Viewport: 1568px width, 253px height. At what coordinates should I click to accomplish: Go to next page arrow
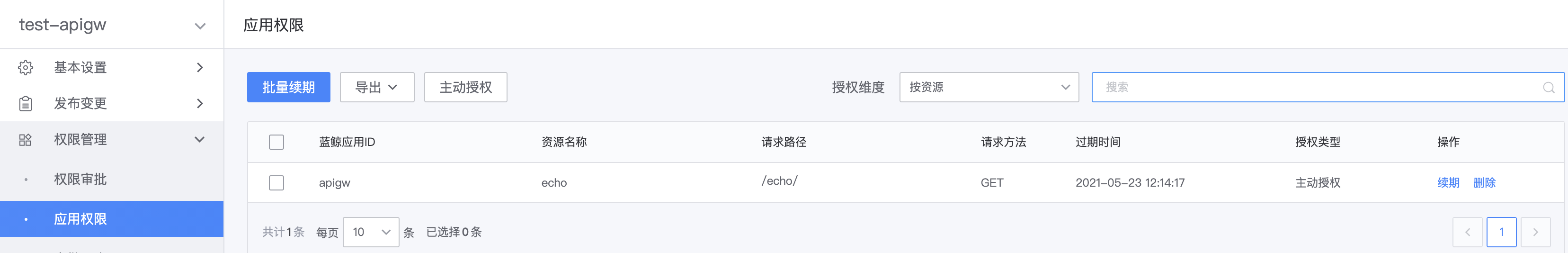(x=1535, y=232)
